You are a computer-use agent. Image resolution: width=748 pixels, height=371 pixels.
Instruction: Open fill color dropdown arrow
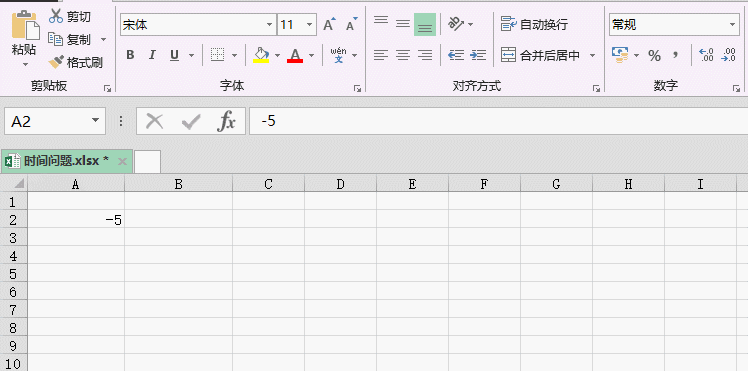pos(277,56)
